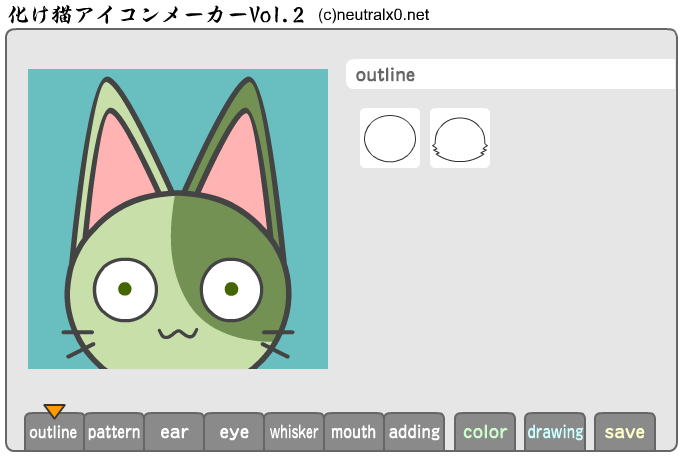691x460 pixels.
Task: Switch to the outline tab
Action: pyautogui.click(x=54, y=432)
